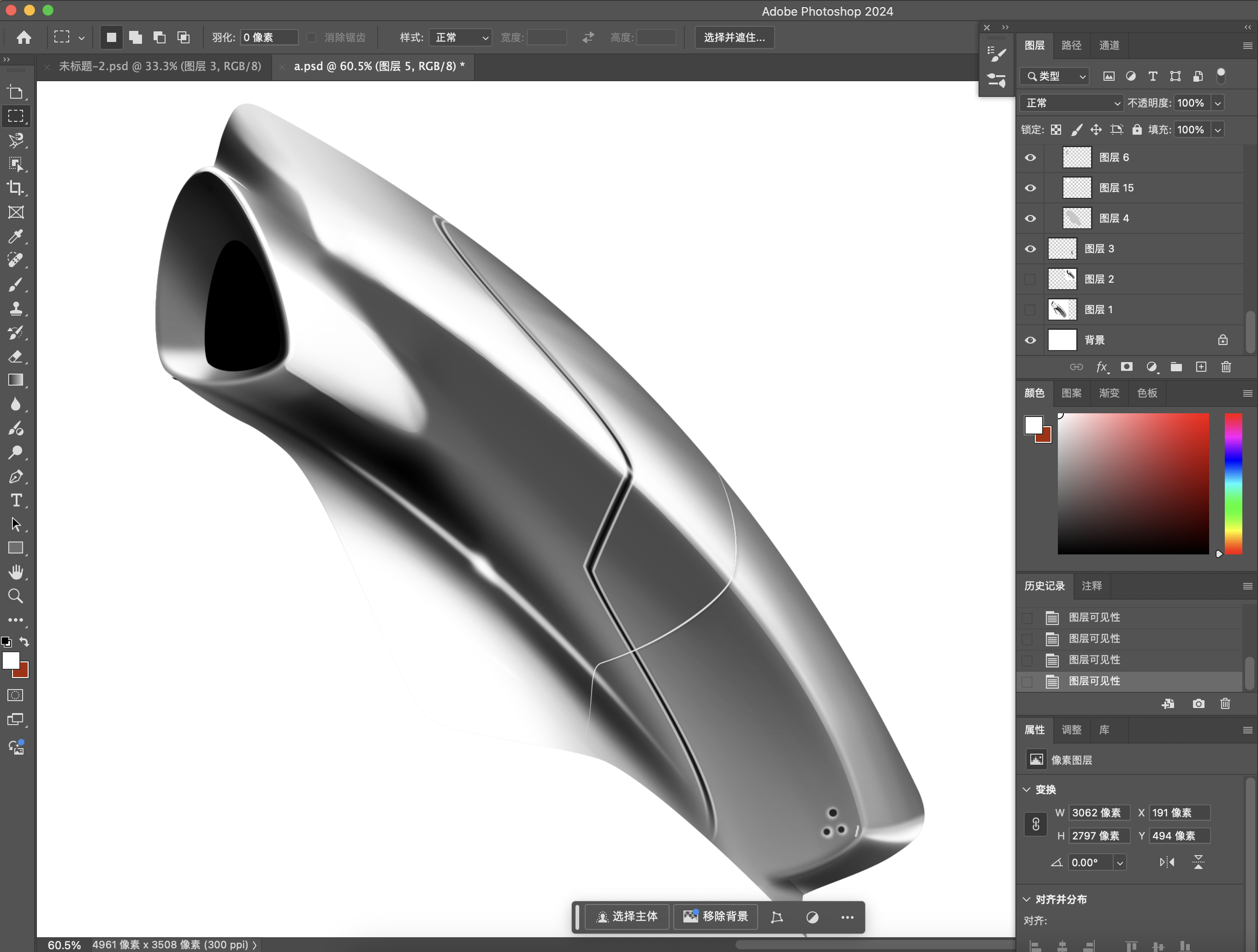1258x952 pixels.
Task: Hide the 背景 layer
Action: [1030, 340]
